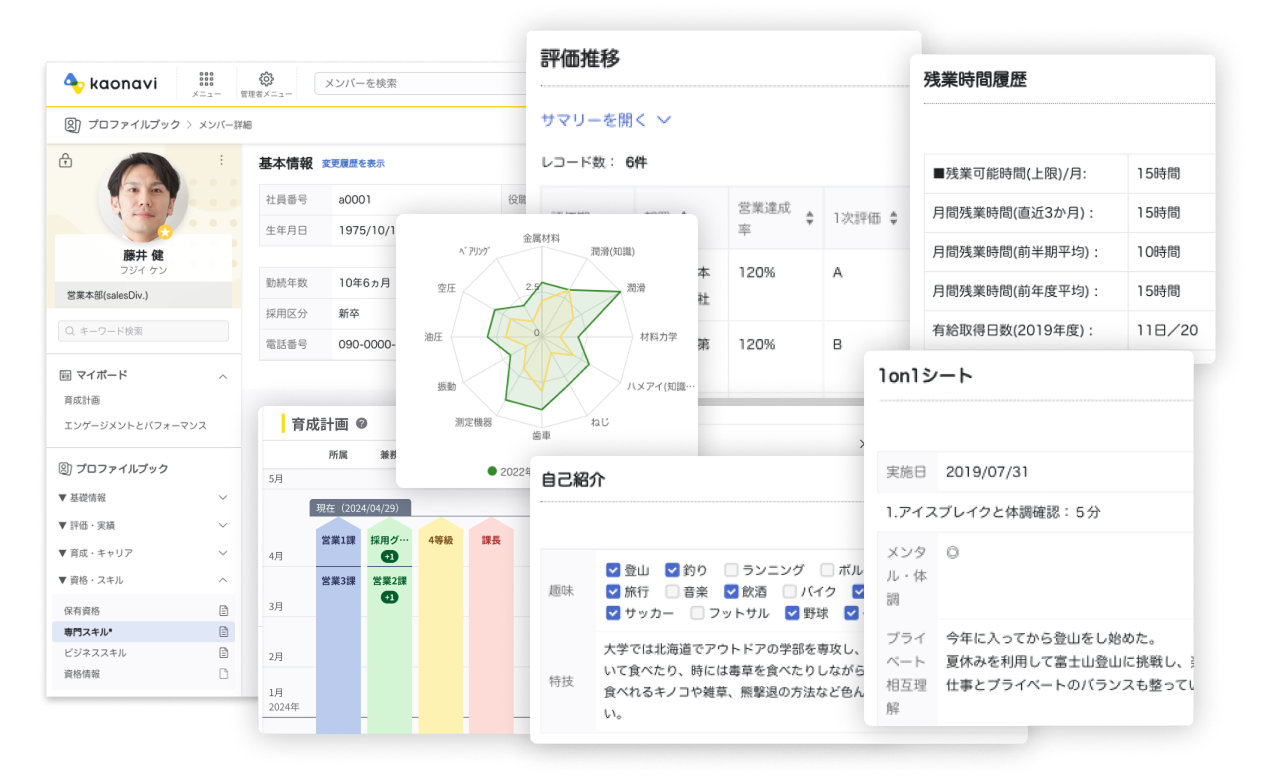This screenshot has height=778, width=1280.
Task: Click the help icon next to 育成計画
Action: pos(362,424)
